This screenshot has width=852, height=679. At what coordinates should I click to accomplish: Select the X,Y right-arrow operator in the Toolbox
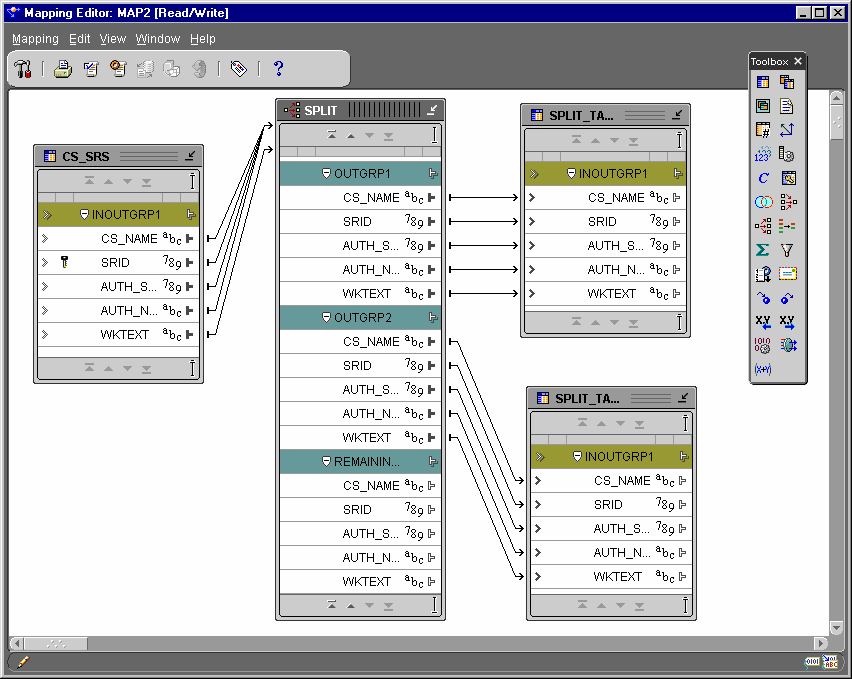click(787, 322)
